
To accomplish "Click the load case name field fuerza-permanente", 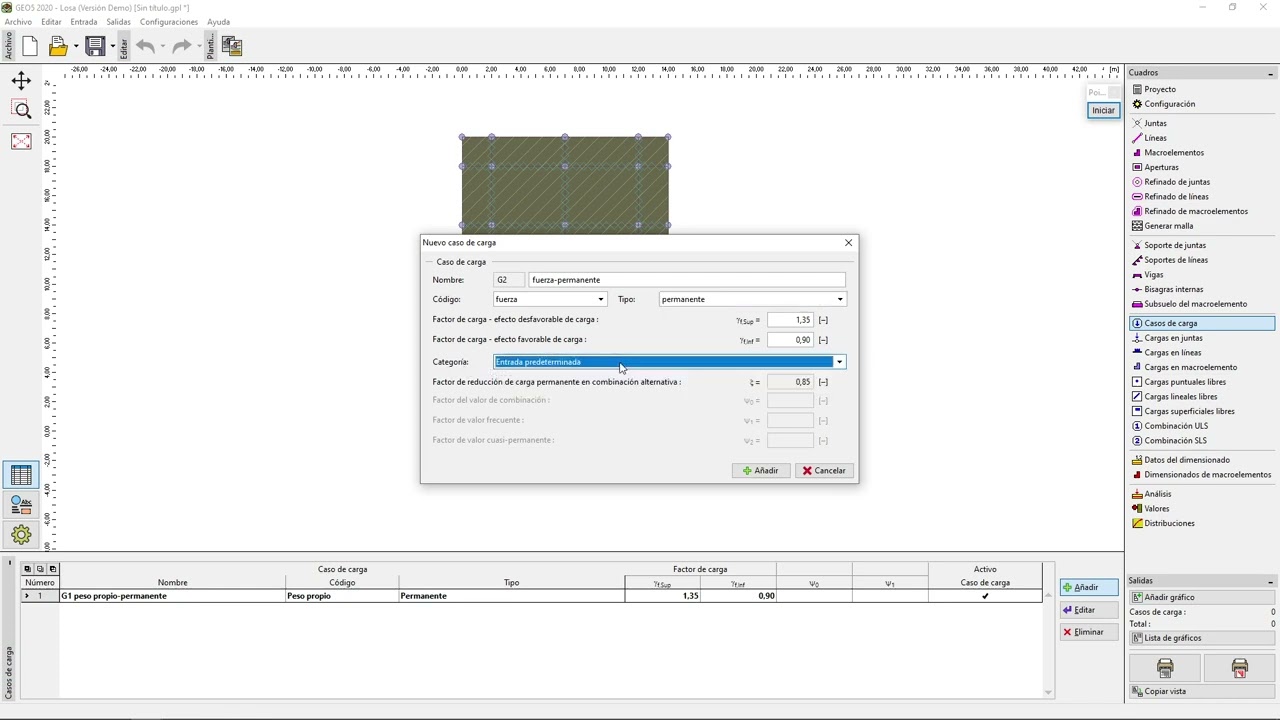I will tap(687, 280).
